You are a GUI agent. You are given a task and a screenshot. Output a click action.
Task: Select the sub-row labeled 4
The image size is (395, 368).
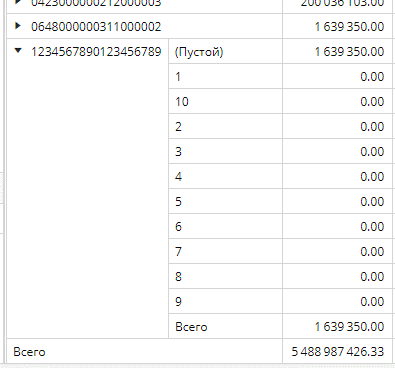click(225, 176)
